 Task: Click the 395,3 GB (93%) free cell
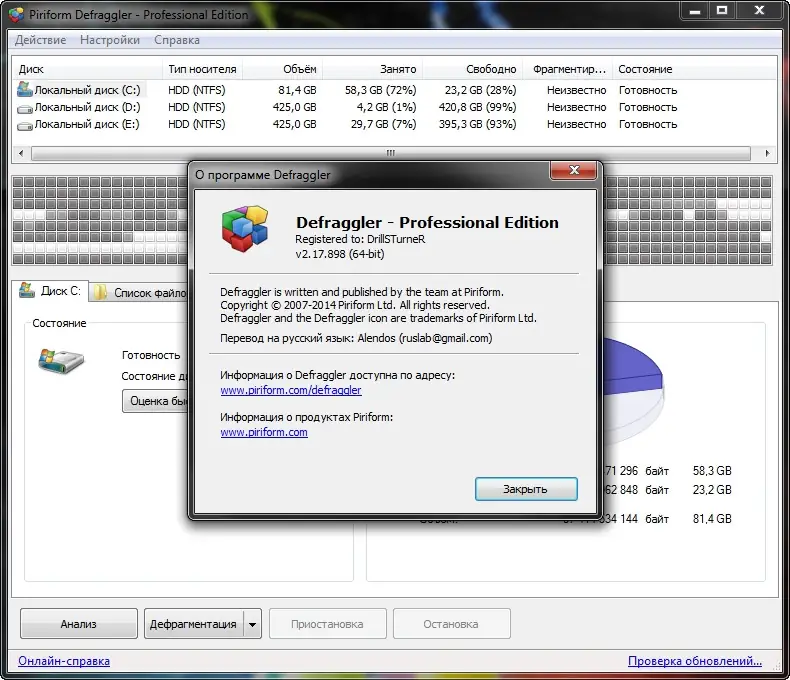pos(478,124)
